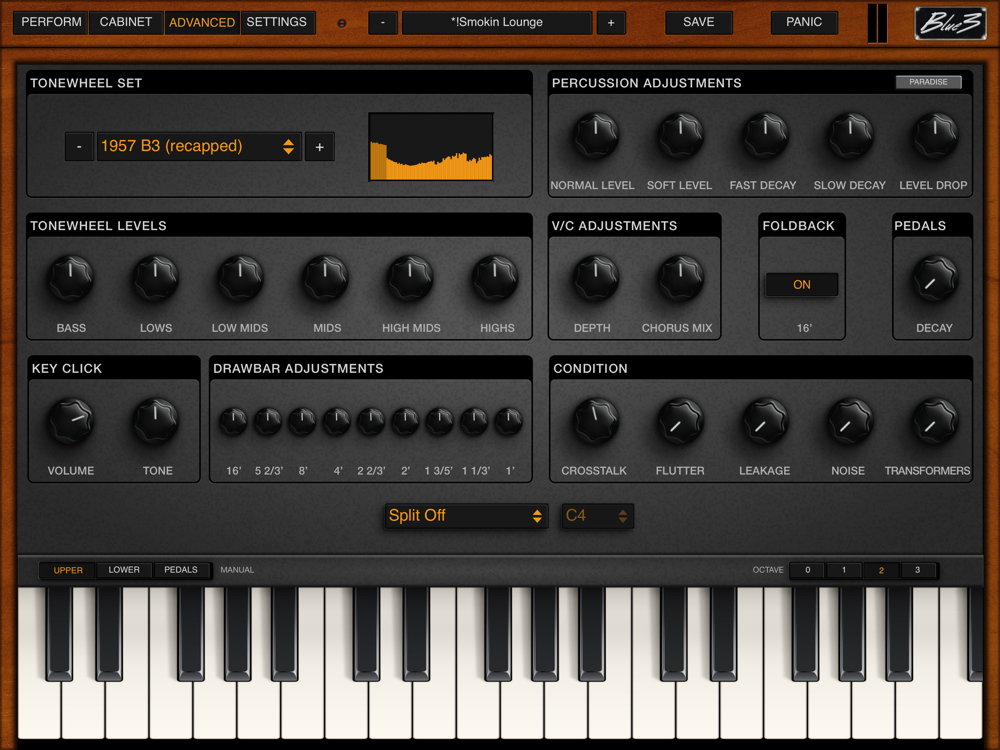Click the 2' drawbar adjustment knob
Viewport: 1000px width, 750px height.
(x=406, y=422)
